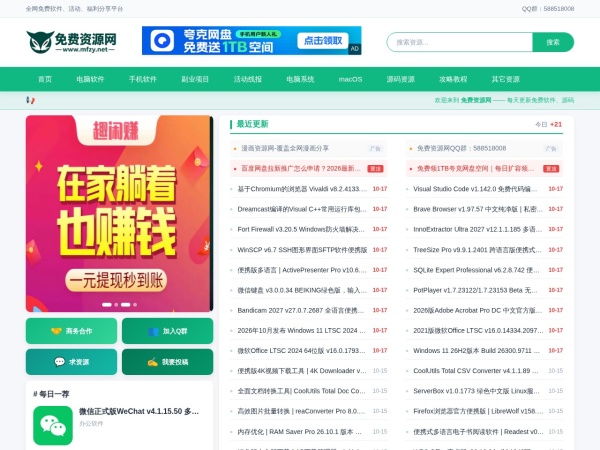Open the CoolUtils Total CSV Converter post
Screen dimensions: 600x450
click(476, 370)
